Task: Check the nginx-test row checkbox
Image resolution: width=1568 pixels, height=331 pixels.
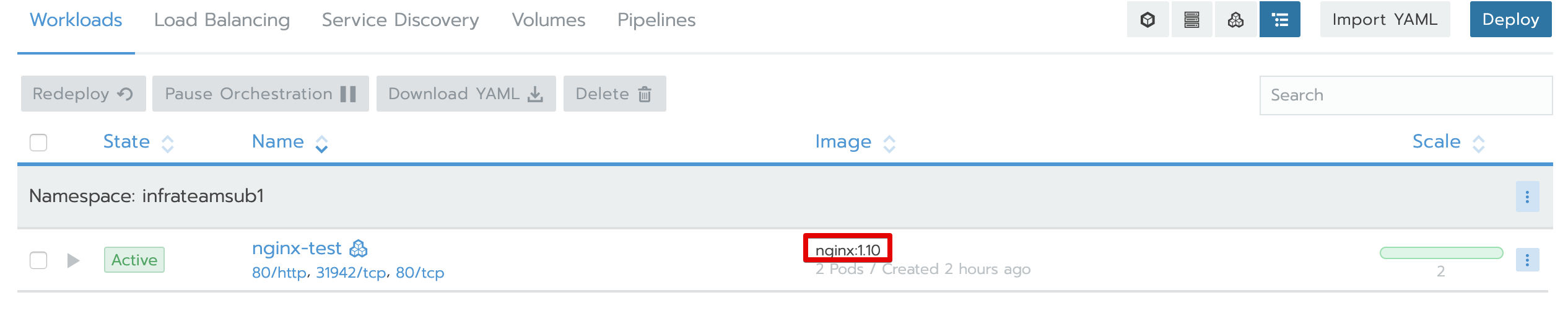Action: 38,260
